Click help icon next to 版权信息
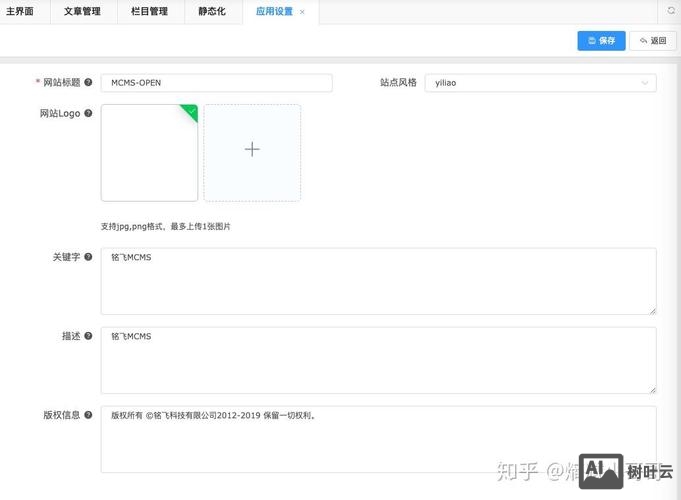The image size is (681, 500). (x=88, y=415)
